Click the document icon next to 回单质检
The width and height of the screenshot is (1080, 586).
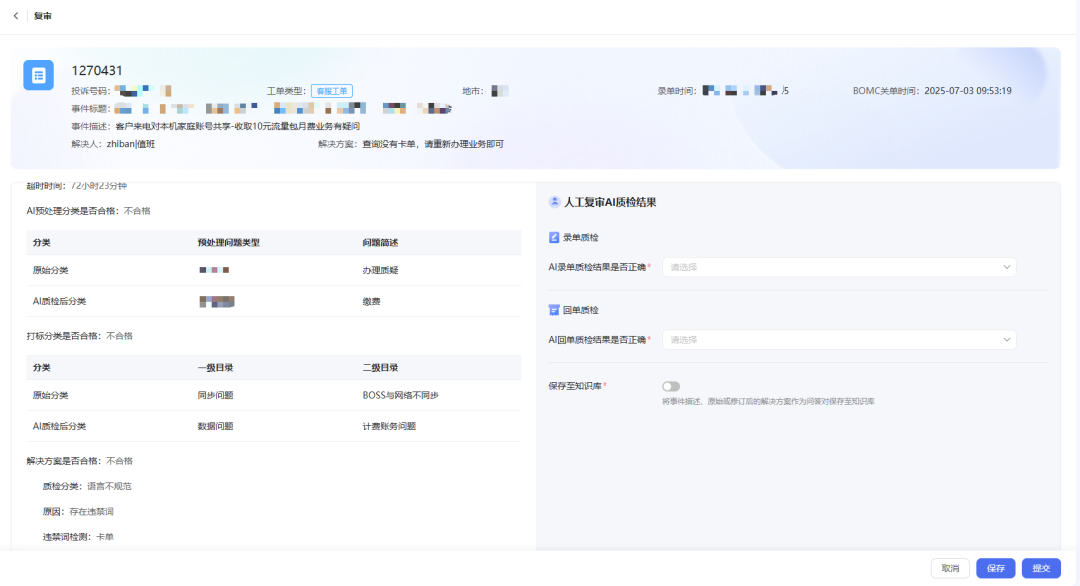pyautogui.click(x=553, y=310)
